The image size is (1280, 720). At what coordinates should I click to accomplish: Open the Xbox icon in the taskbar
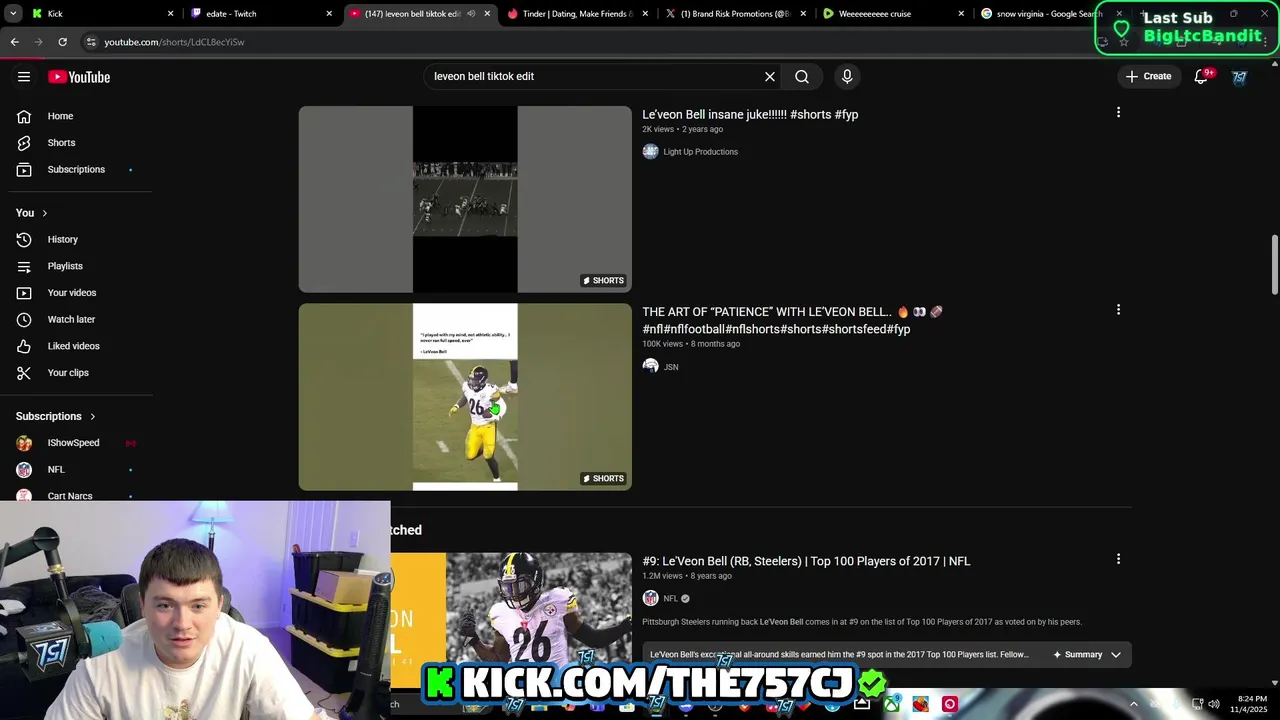point(891,704)
